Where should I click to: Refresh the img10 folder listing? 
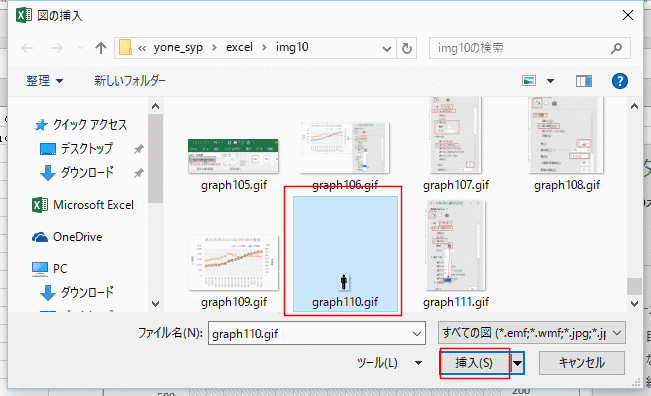pos(407,48)
